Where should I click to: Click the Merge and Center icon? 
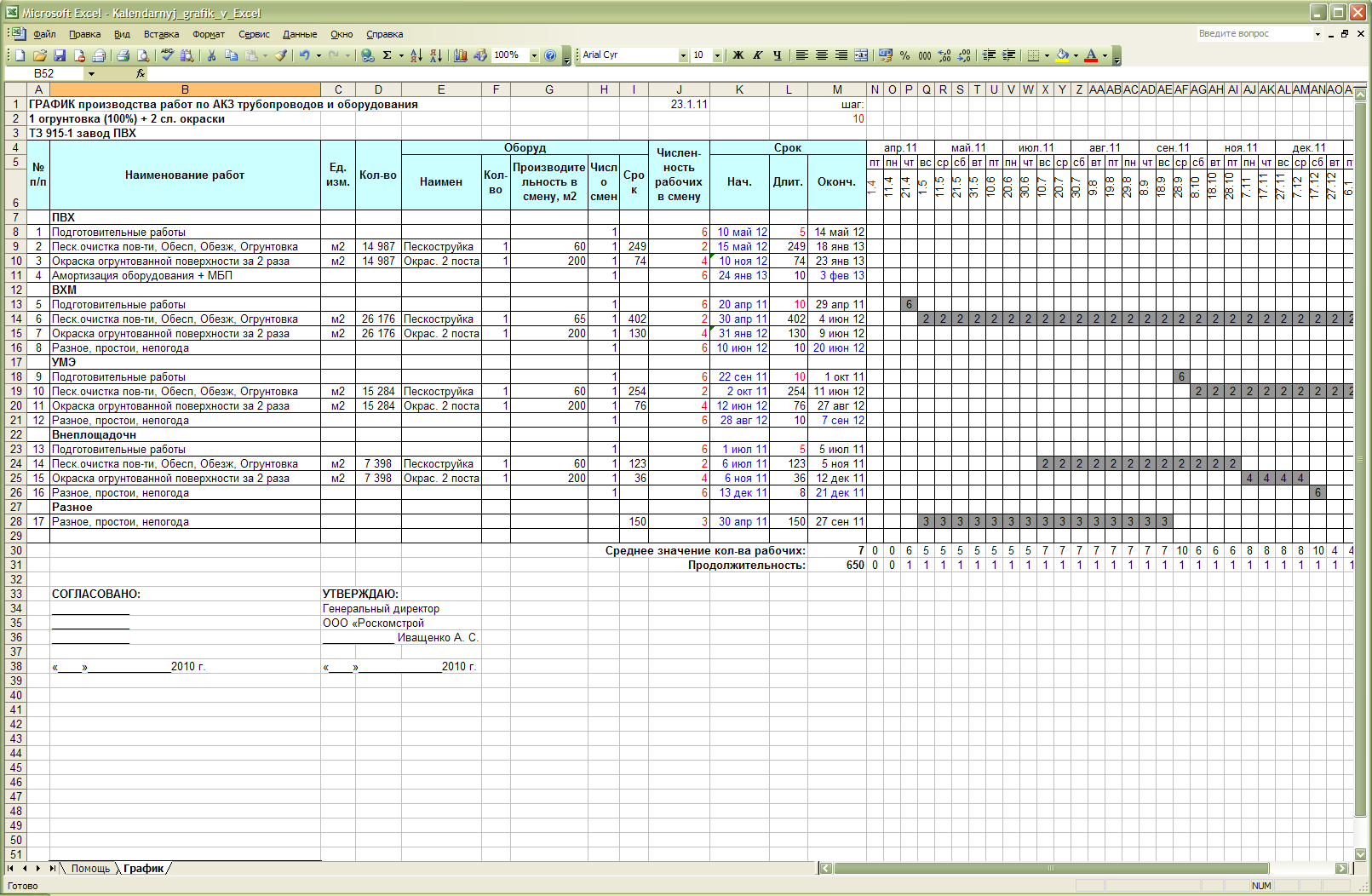[861, 55]
